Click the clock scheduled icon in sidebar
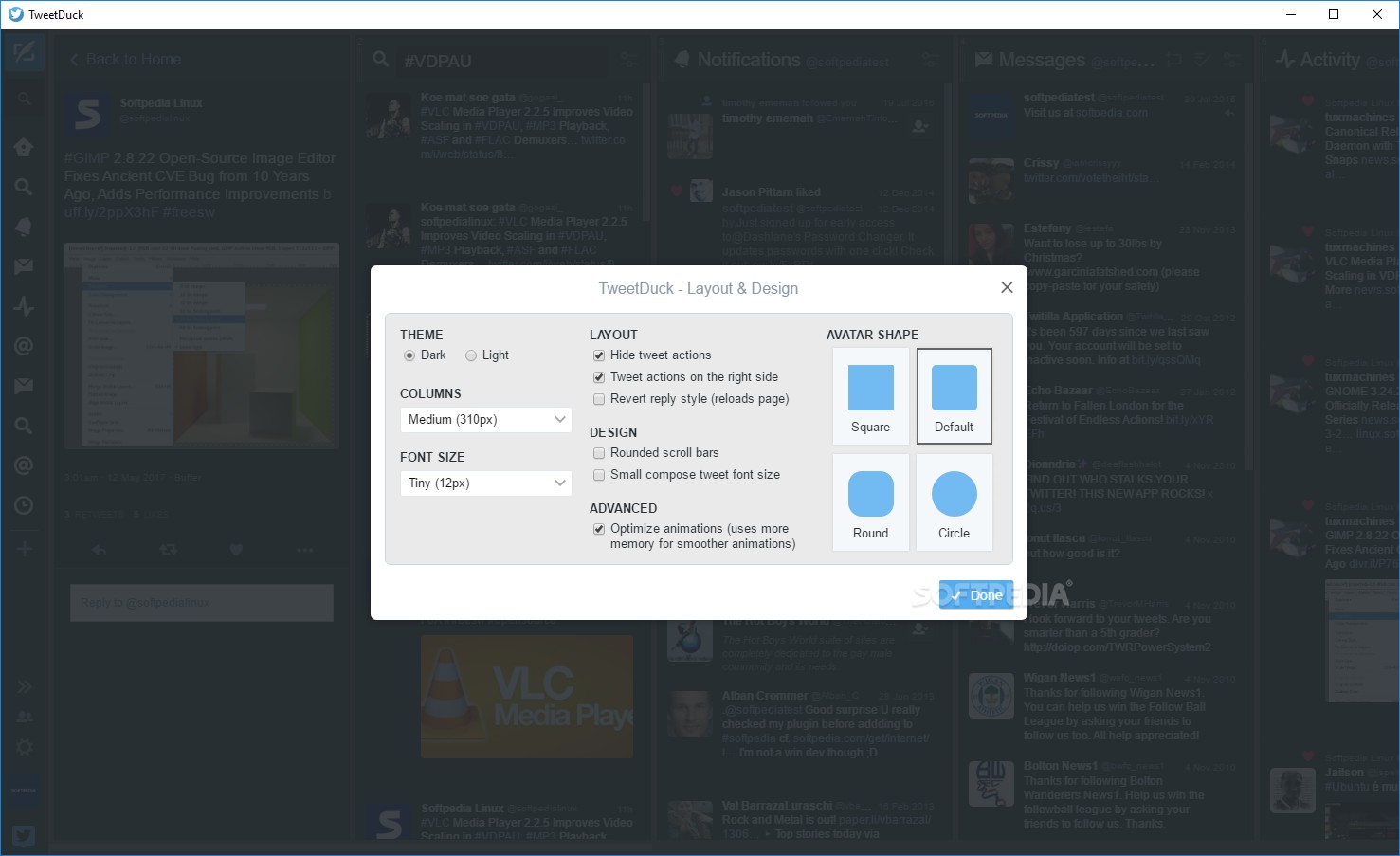 point(24,505)
